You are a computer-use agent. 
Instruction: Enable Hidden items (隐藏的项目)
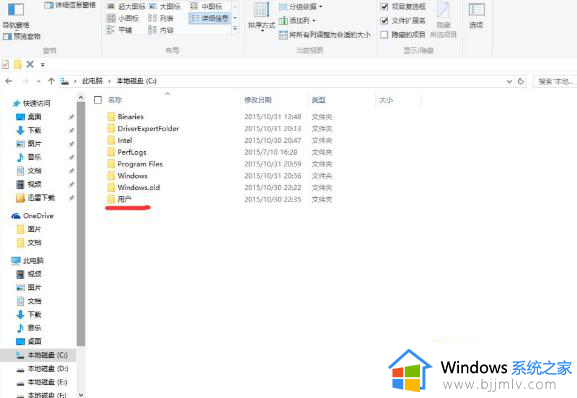[403, 35]
